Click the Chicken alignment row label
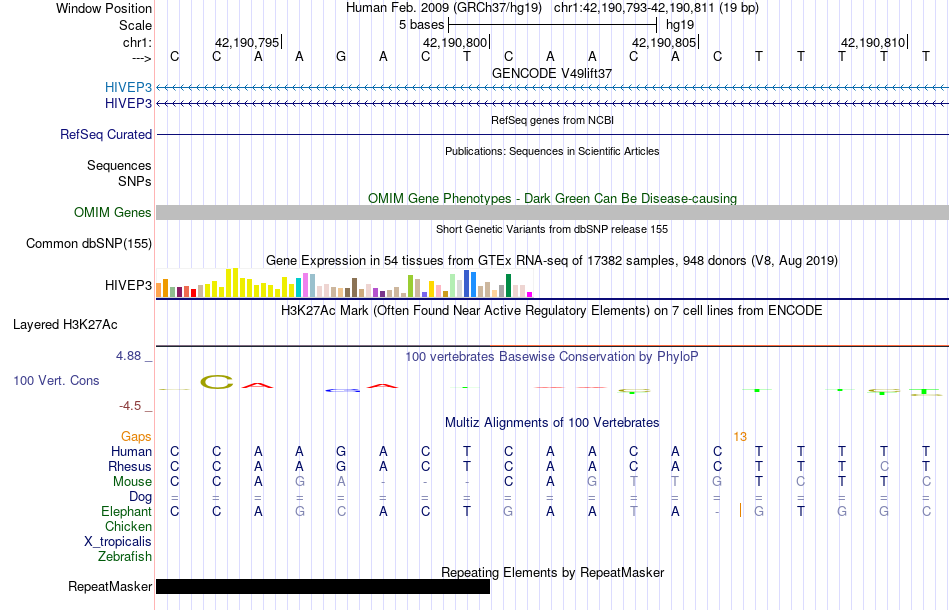This screenshot has height=610, width=950. 128,527
